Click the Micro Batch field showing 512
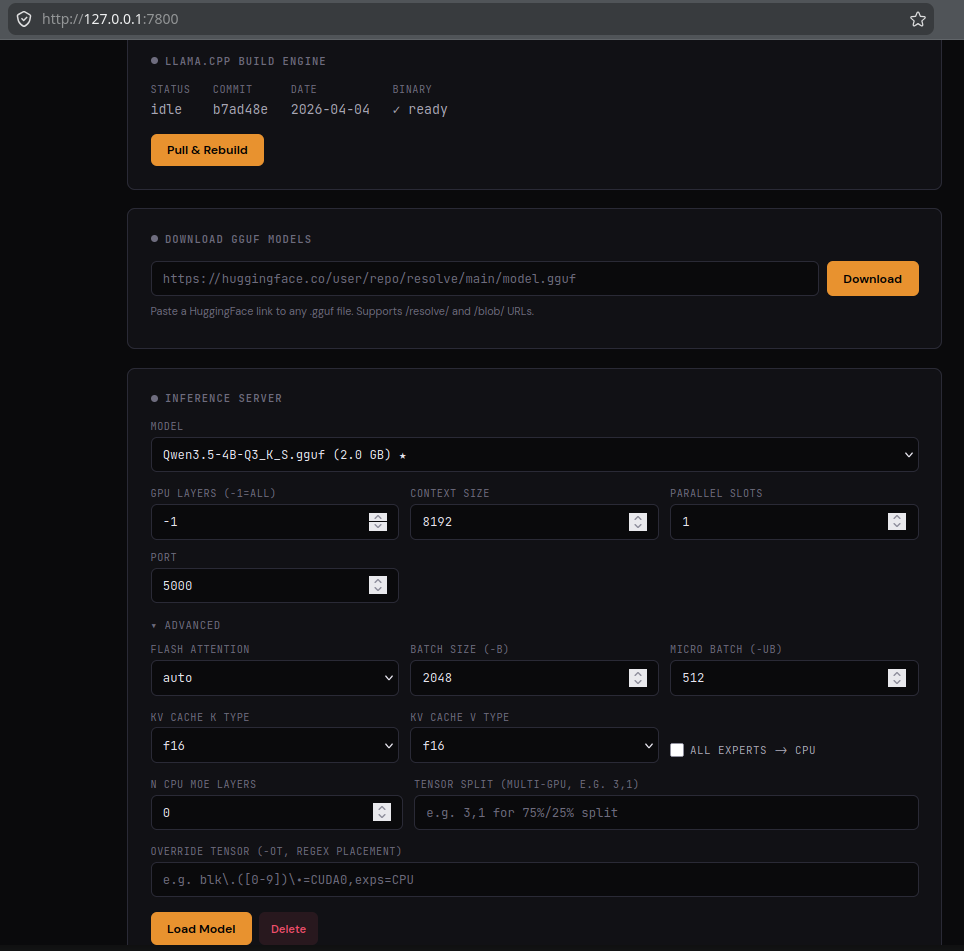This screenshot has height=951, width=964. [x=794, y=678]
